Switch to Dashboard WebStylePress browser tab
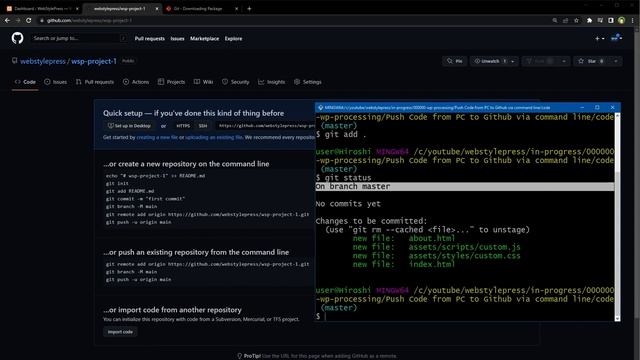This screenshot has width=640, height=360. [41, 9]
